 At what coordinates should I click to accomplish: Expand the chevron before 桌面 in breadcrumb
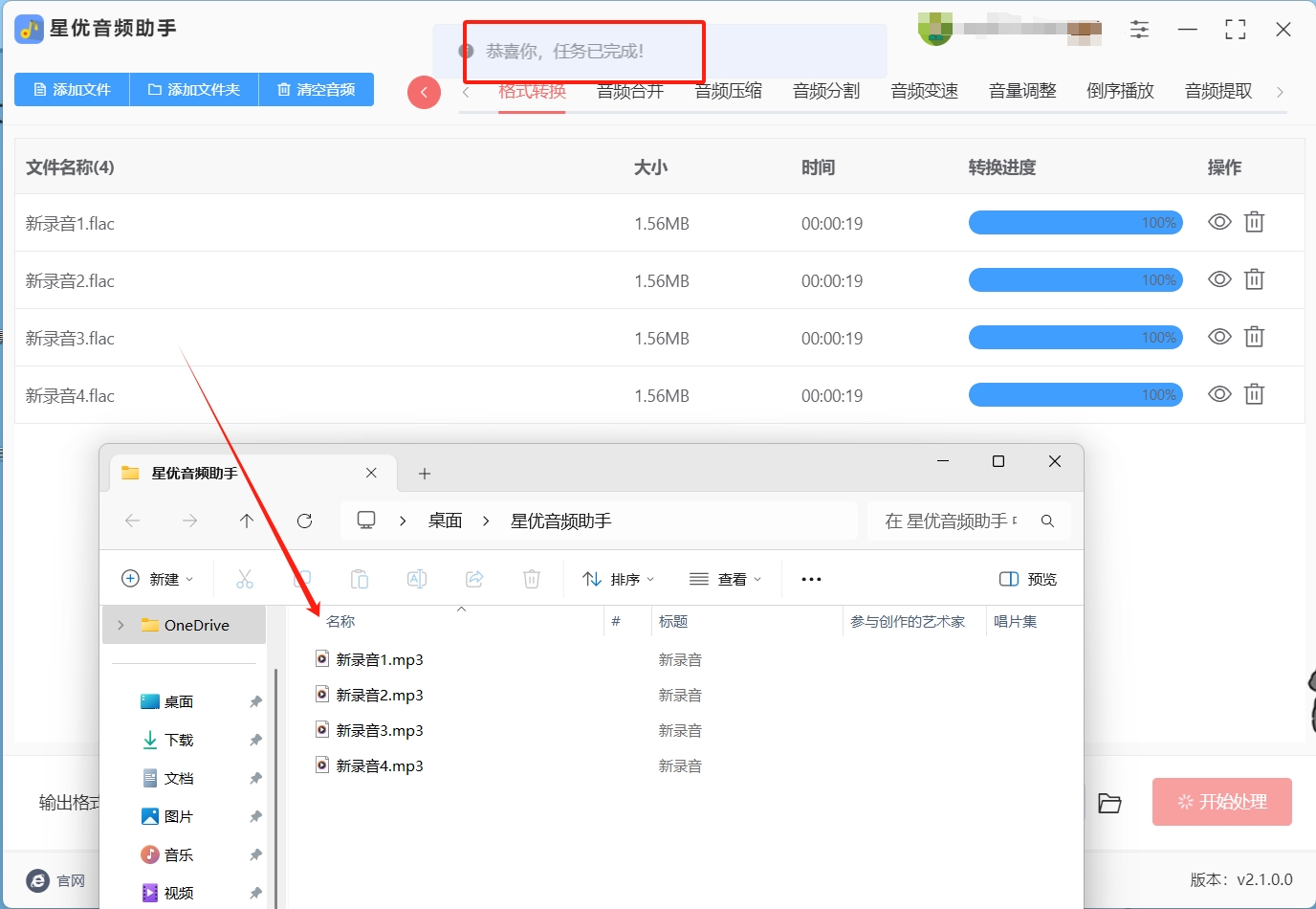pos(403,521)
